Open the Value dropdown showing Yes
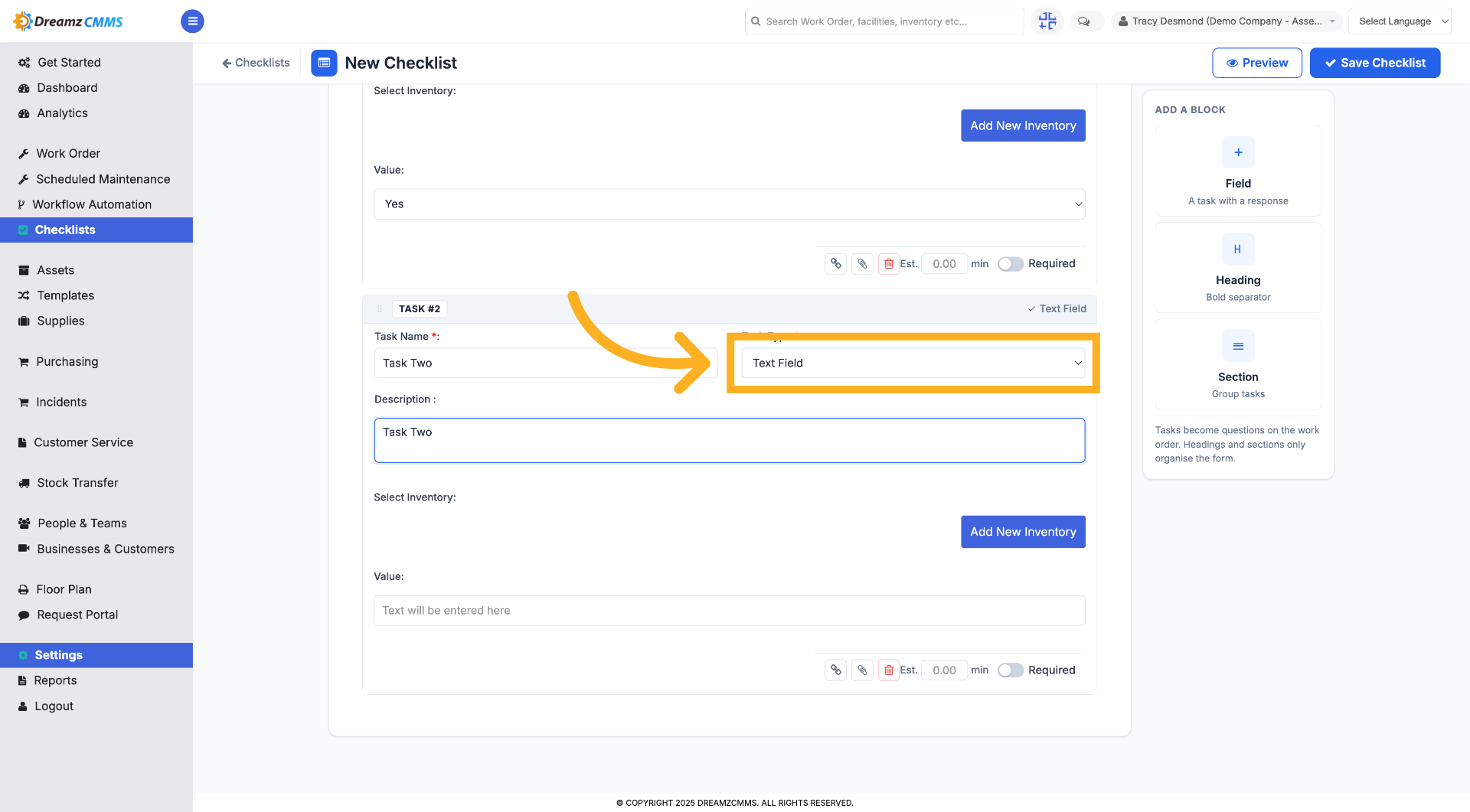Image resolution: width=1470 pixels, height=812 pixels. pos(729,204)
